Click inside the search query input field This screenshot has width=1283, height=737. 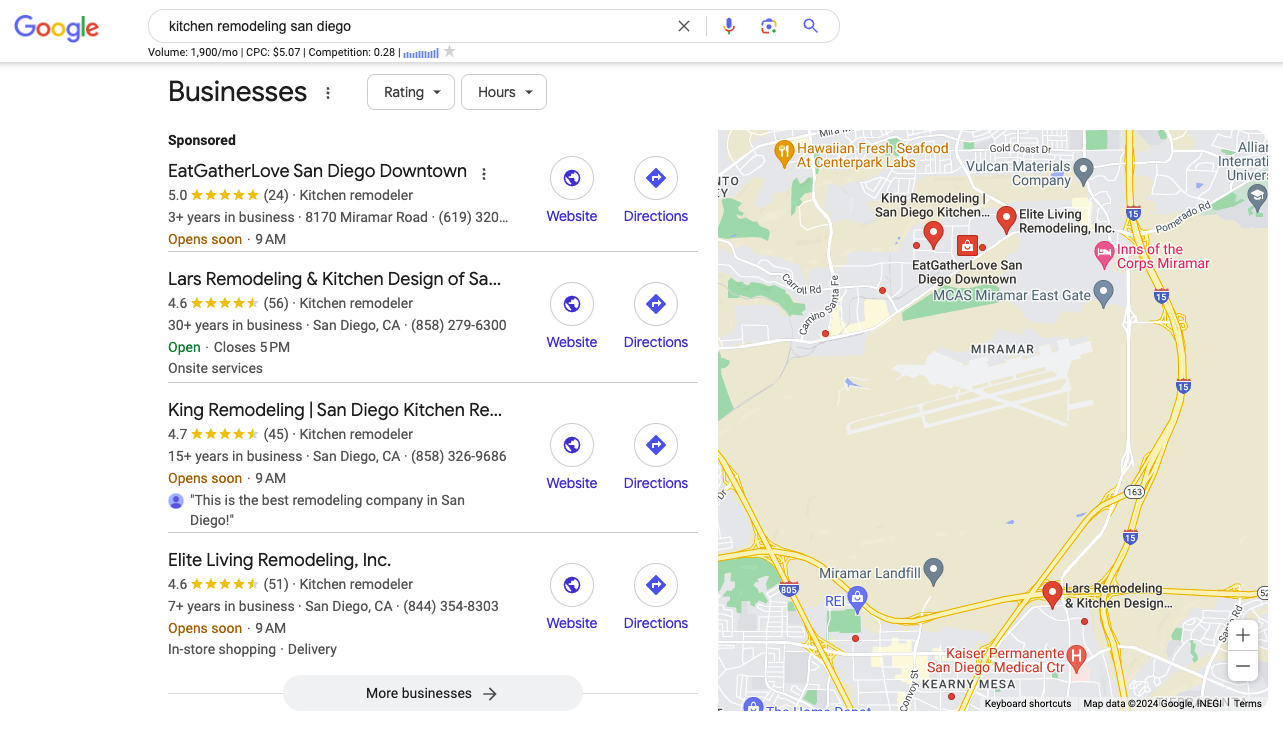[415, 26]
